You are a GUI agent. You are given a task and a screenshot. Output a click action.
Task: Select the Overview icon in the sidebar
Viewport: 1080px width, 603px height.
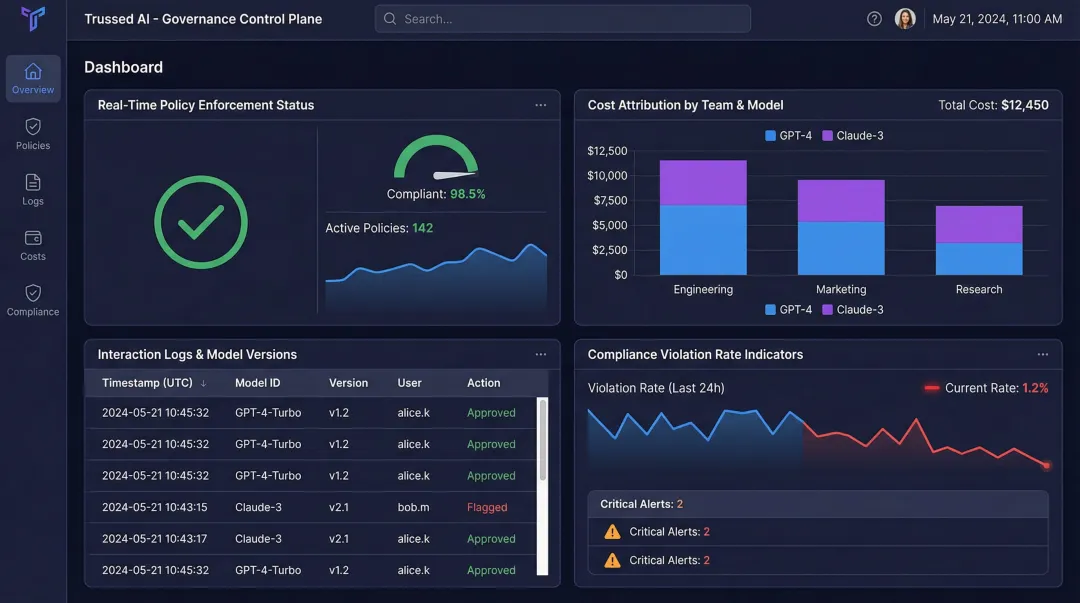pyautogui.click(x=33, y=78)
